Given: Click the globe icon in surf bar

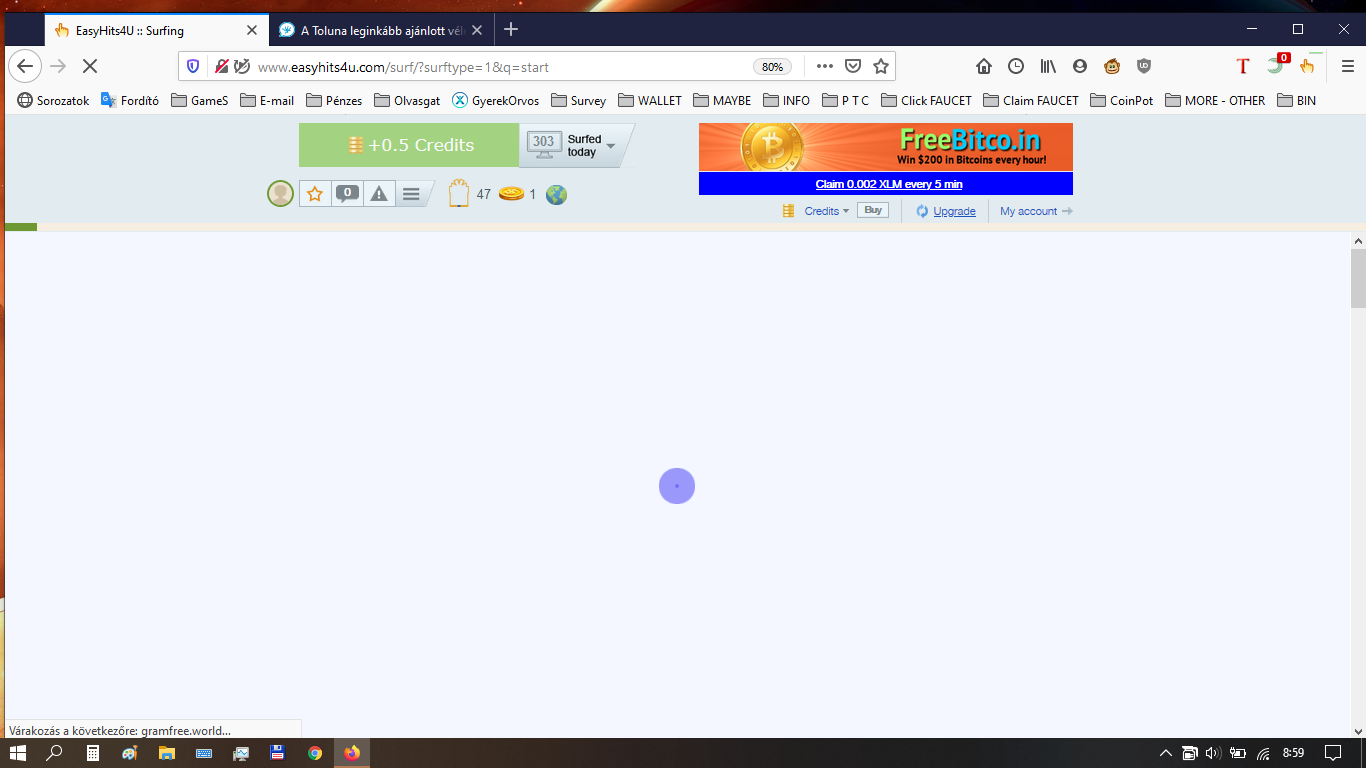Looking at the screenshot, I should [x=556, y=194].
